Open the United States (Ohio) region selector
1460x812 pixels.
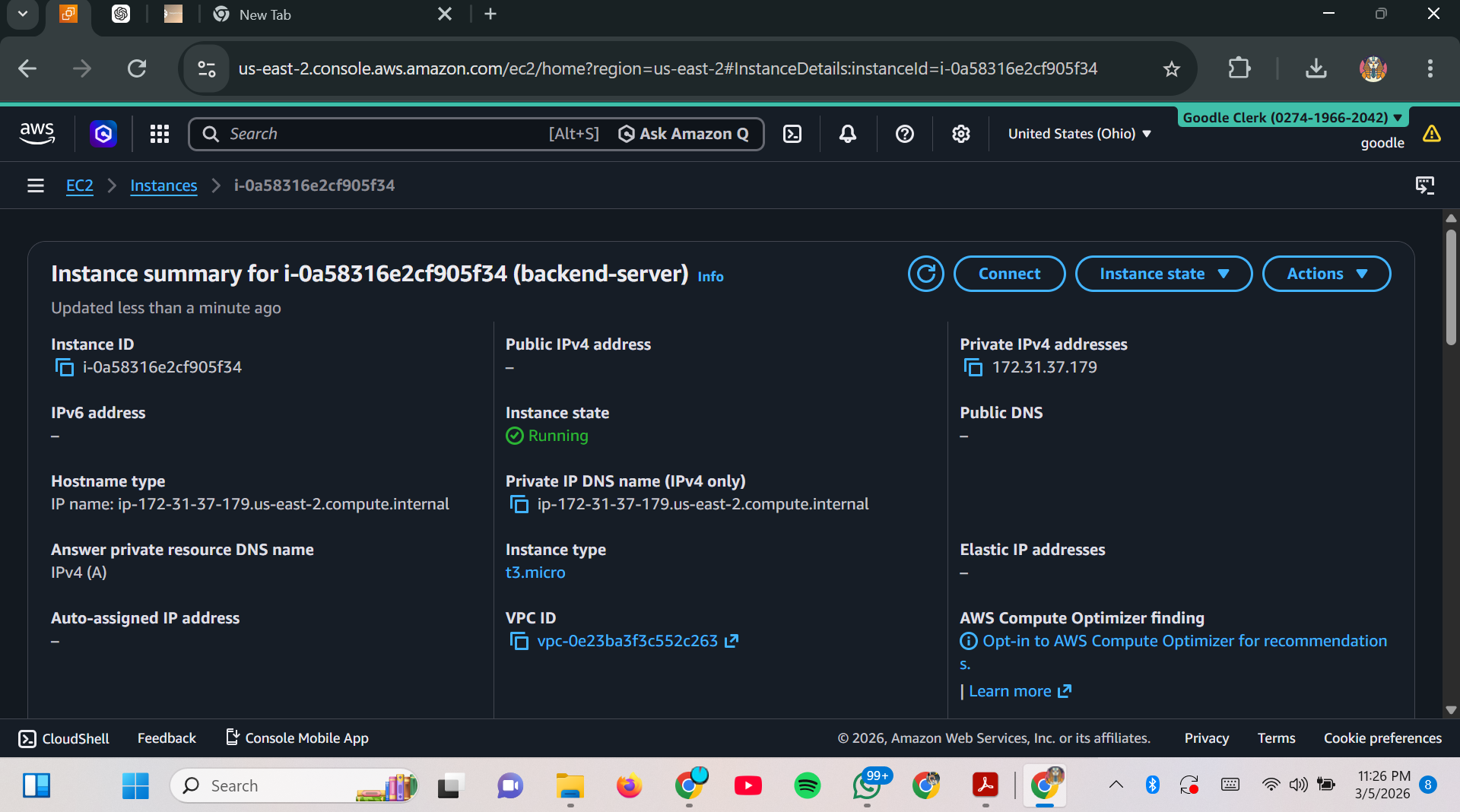click(1079, 134)
